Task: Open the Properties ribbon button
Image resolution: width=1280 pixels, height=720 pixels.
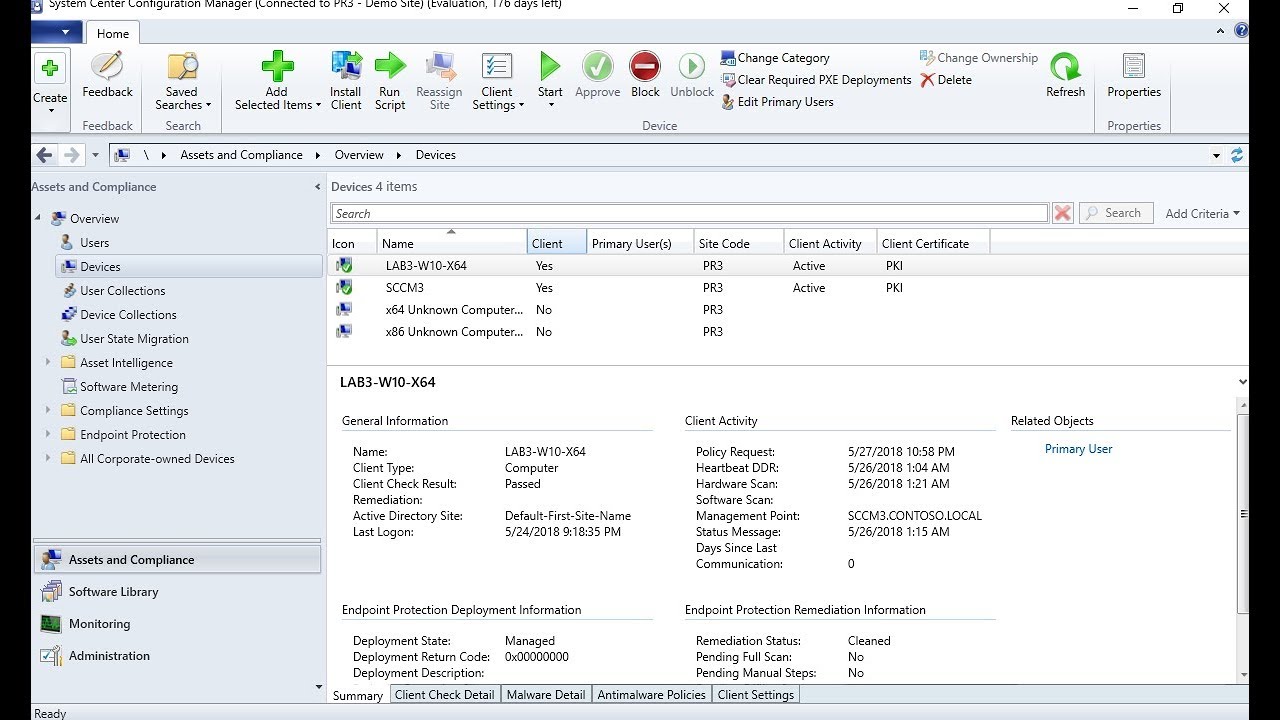Action: click(x=1134, y=76)
